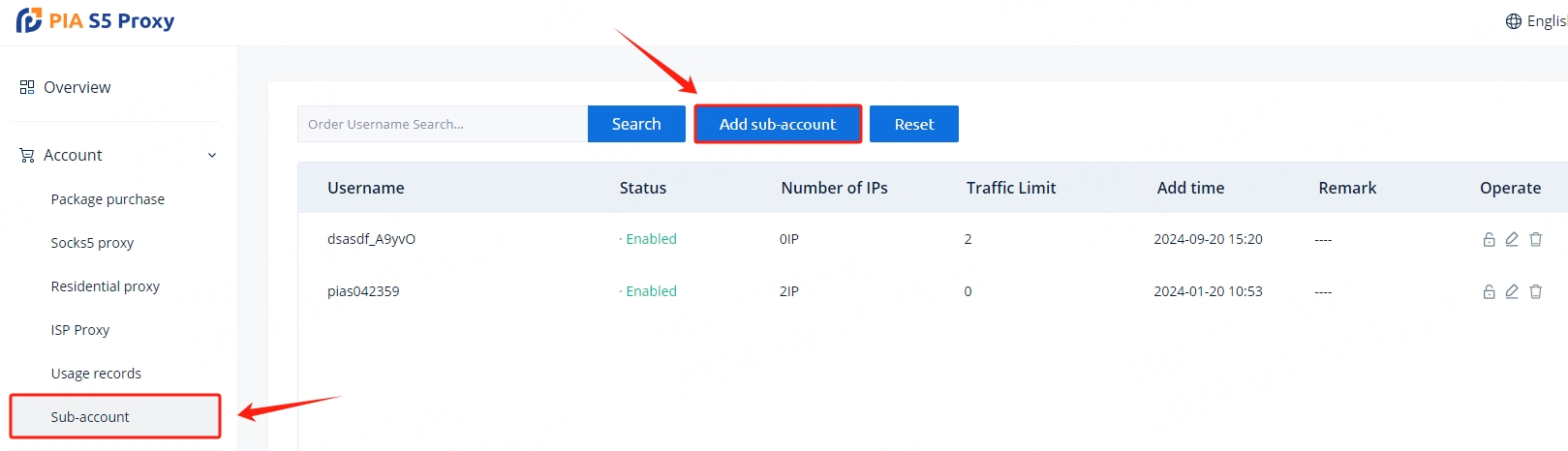Open the English language dropdown

point(1546,21)
